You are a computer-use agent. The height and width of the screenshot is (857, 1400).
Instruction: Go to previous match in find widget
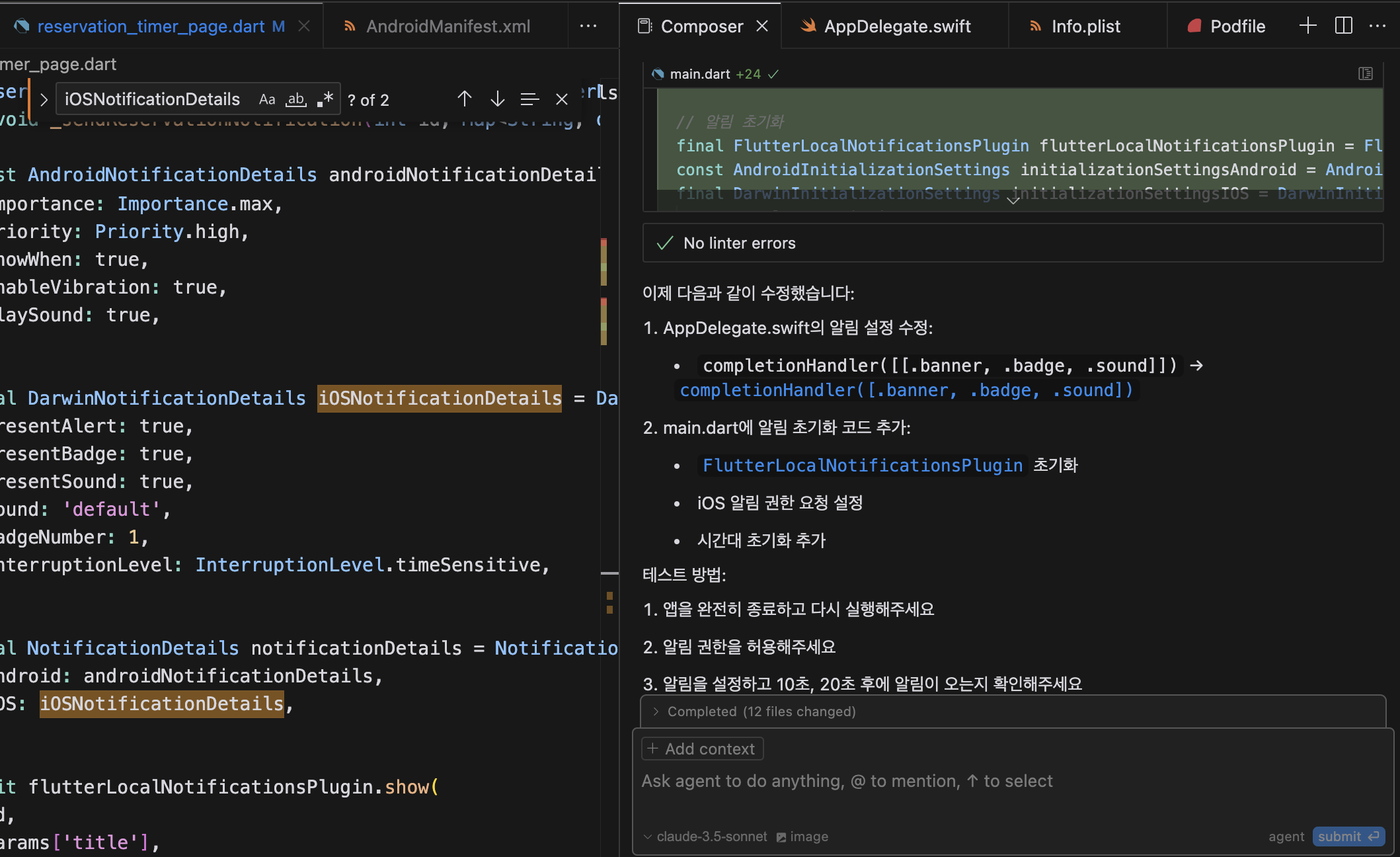point(464,99)
